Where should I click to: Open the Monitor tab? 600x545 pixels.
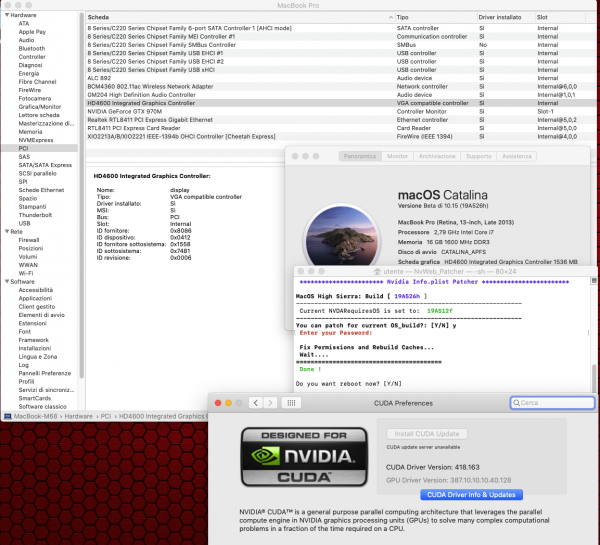tap(397, 156)
